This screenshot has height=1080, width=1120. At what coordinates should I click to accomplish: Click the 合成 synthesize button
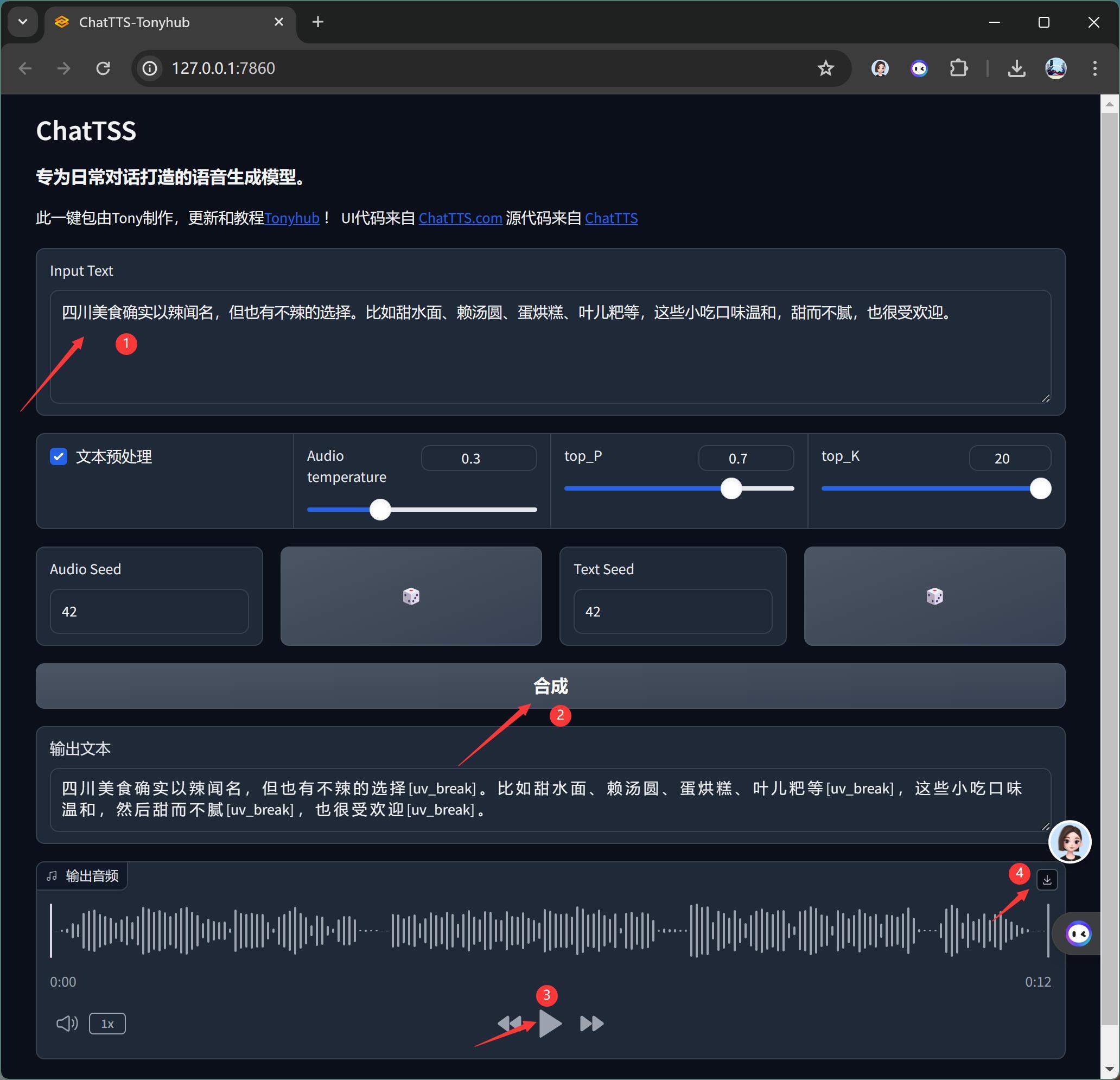[x=550, y=687]
